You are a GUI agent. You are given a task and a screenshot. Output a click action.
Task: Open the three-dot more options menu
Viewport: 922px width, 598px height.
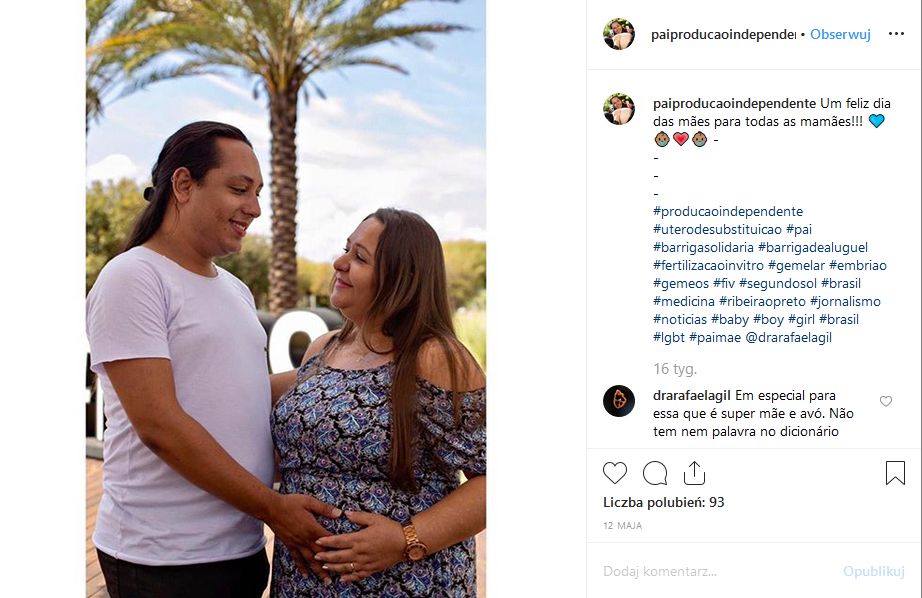[896, 34]
